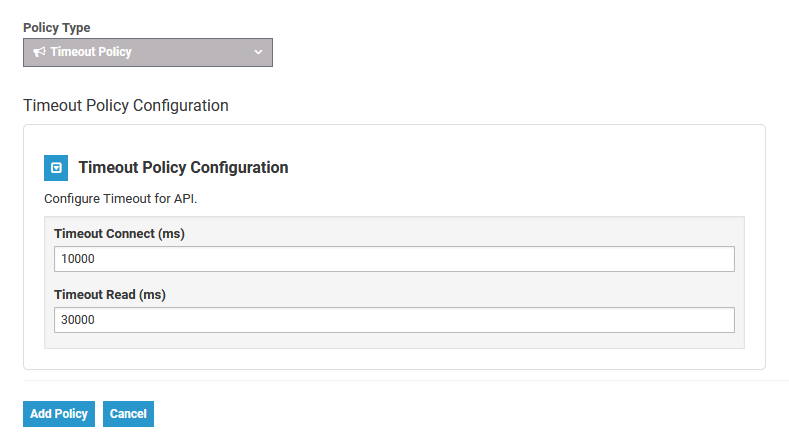Collapse panel using the blue square icon

click(57, 168)
